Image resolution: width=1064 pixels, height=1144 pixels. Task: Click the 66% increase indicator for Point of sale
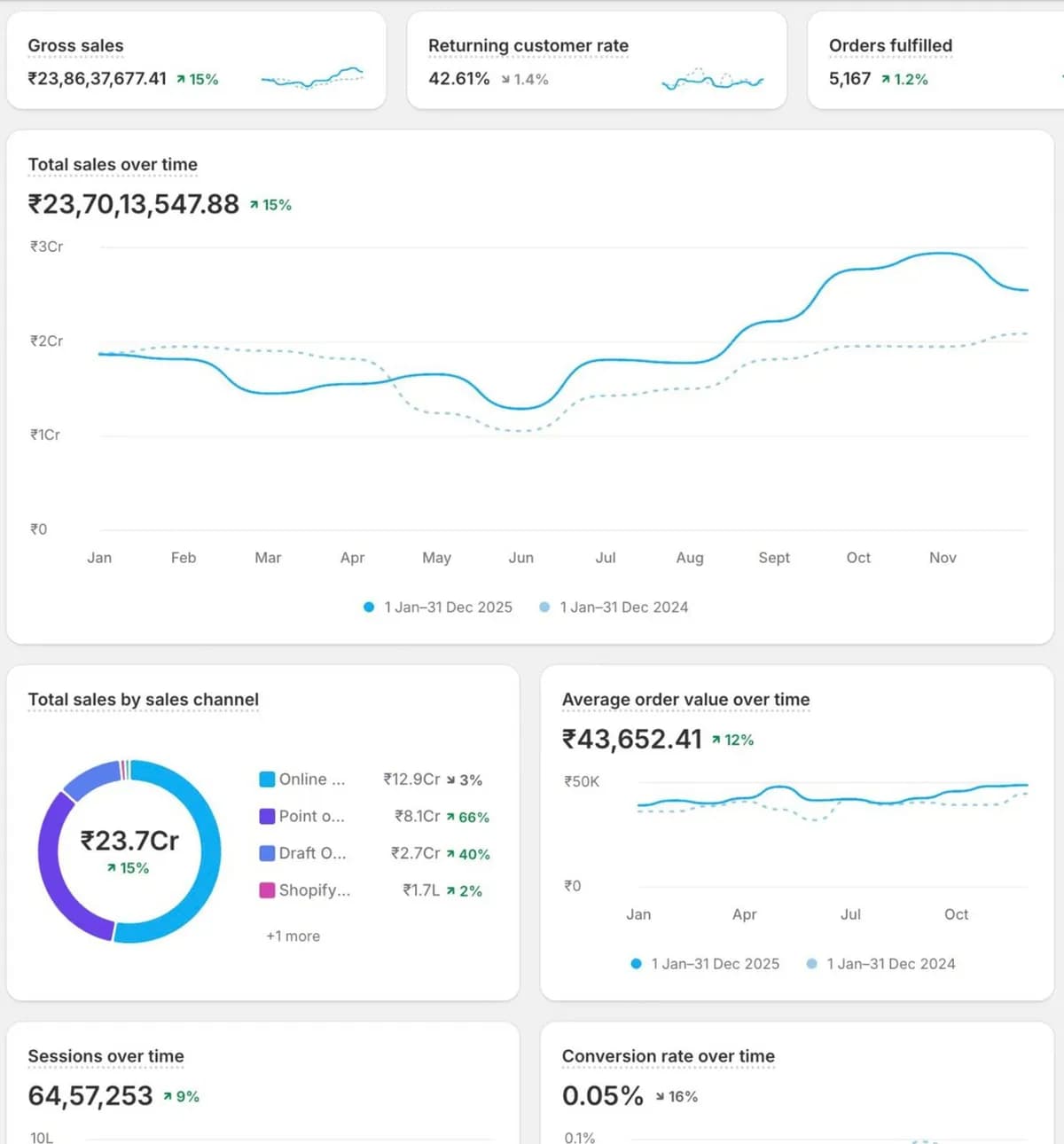pyautogui.click(x=467, y=817)
